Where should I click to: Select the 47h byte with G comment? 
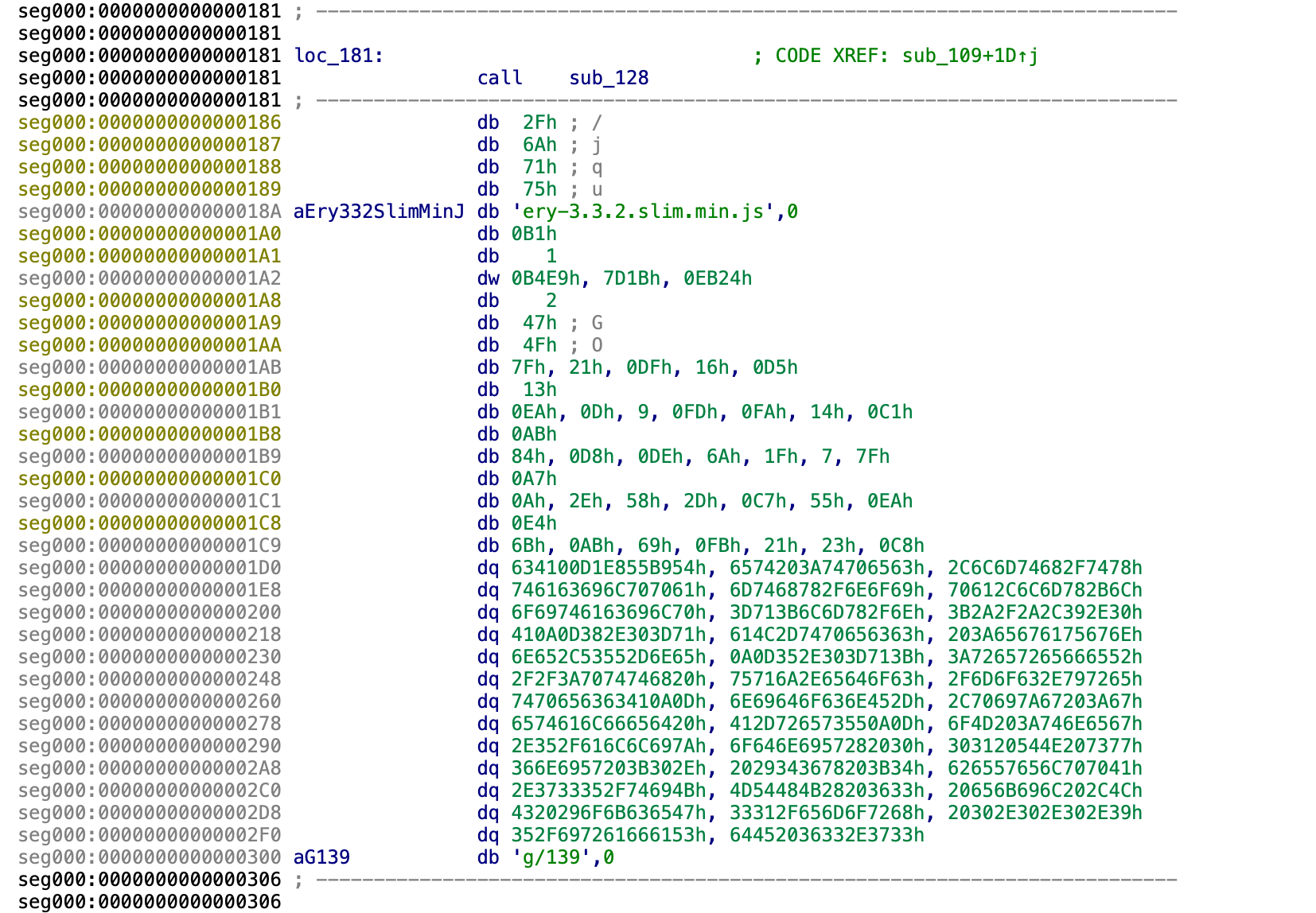tap(539, 323)
